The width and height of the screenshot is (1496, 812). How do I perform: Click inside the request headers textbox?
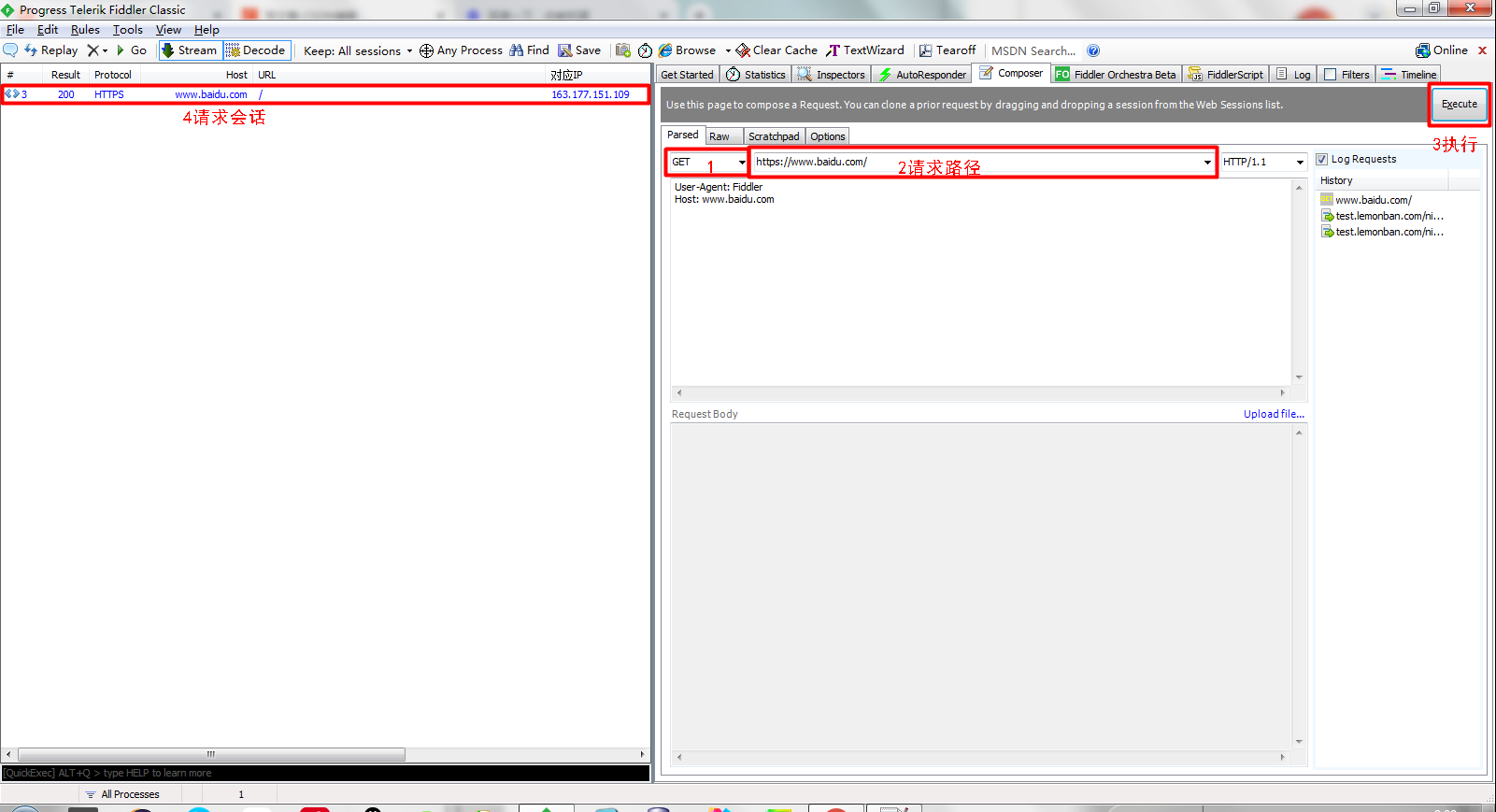(x=981, y=280)
